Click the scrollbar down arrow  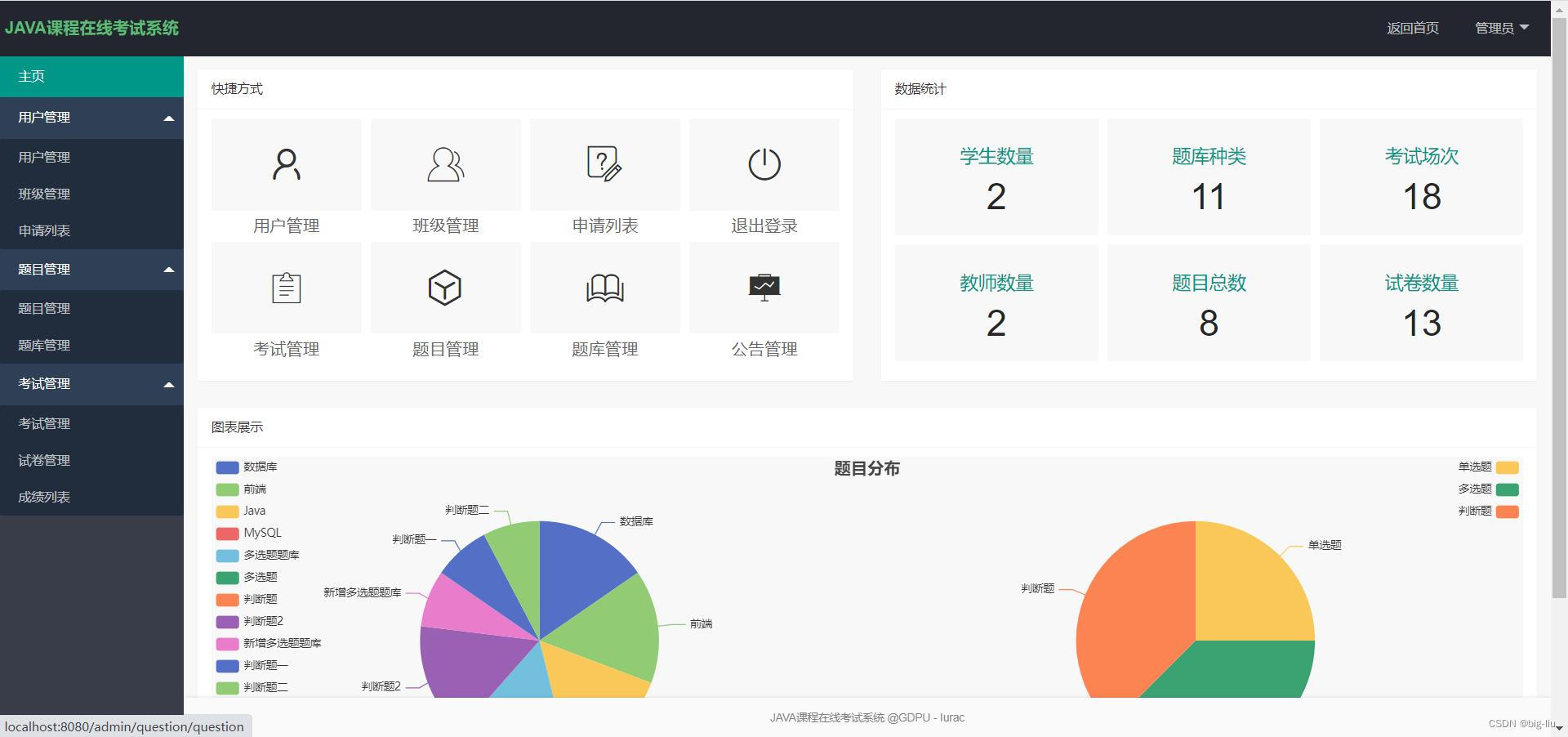pyautogui.click(x=1559, y=728)
